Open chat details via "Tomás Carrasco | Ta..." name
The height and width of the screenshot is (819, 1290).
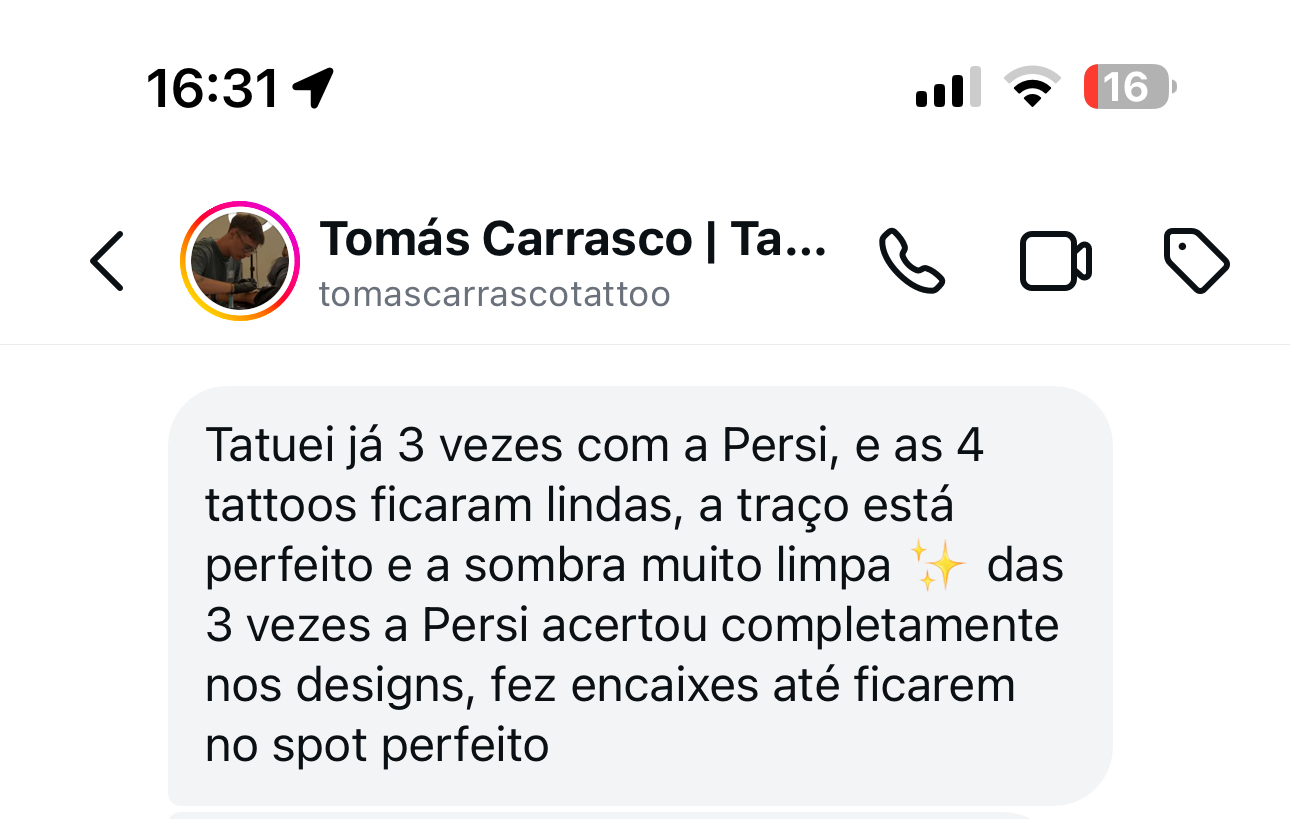572,240
